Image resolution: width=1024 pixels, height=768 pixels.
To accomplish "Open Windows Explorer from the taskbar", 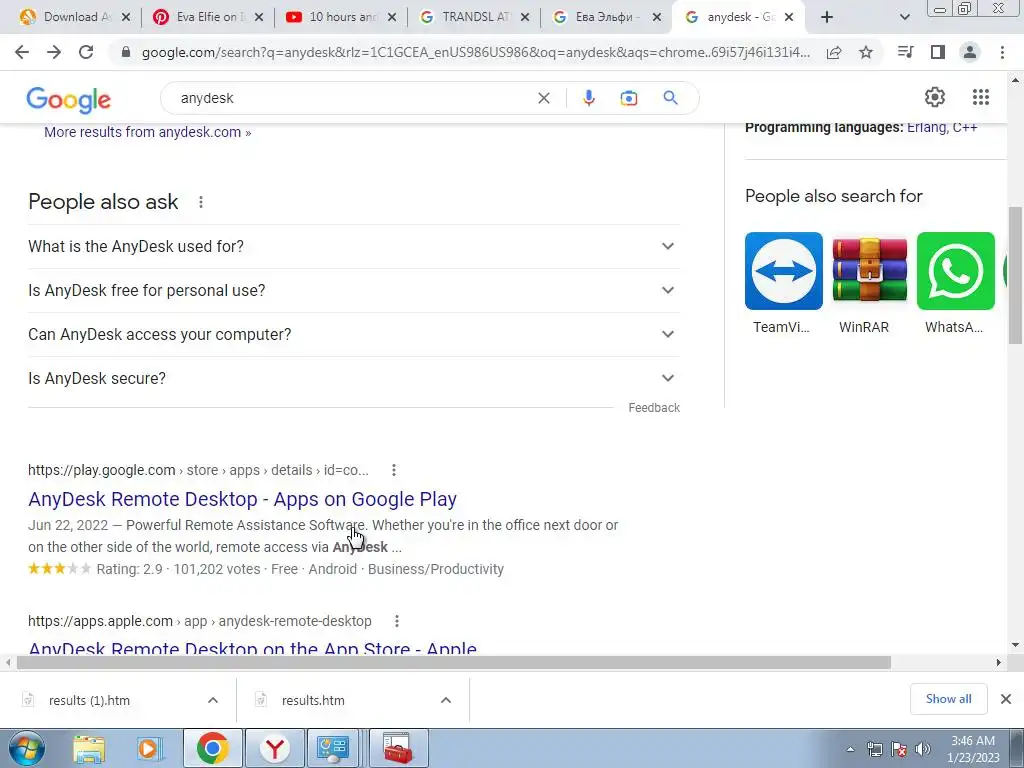I will [x=89, y=748].
